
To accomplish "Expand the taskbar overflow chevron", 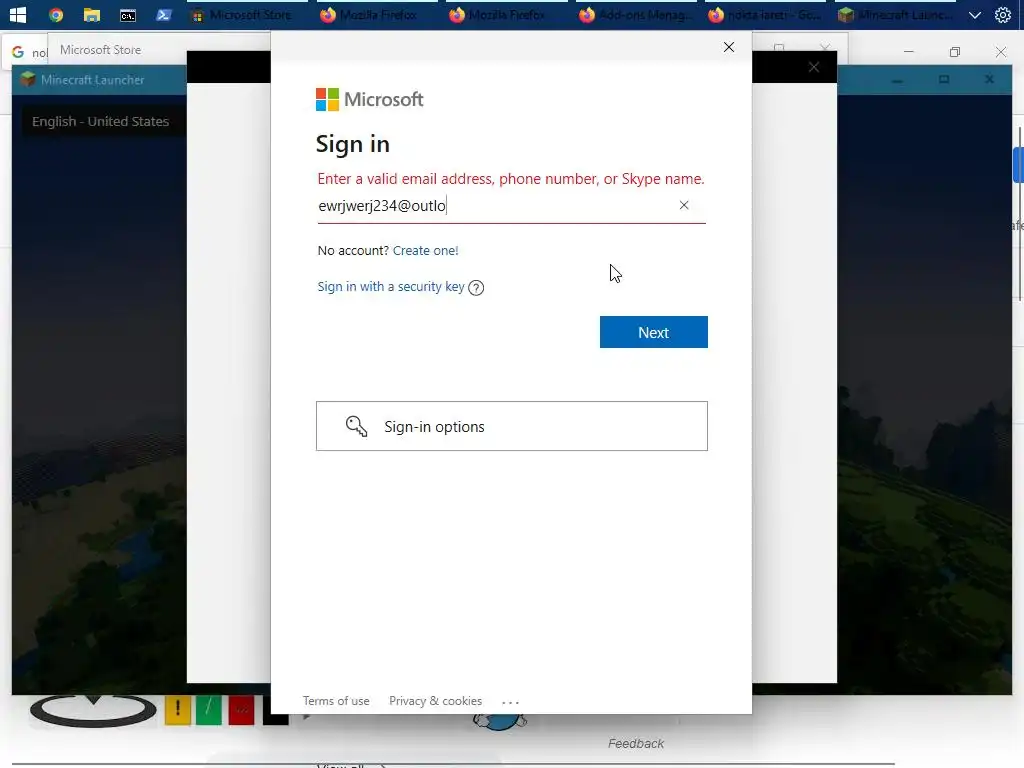I will click(x=974, y=14).
